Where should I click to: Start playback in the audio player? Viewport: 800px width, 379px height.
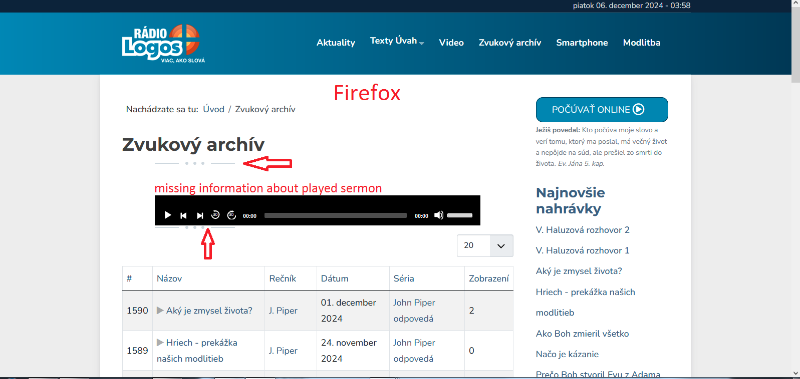click(167, 215)
